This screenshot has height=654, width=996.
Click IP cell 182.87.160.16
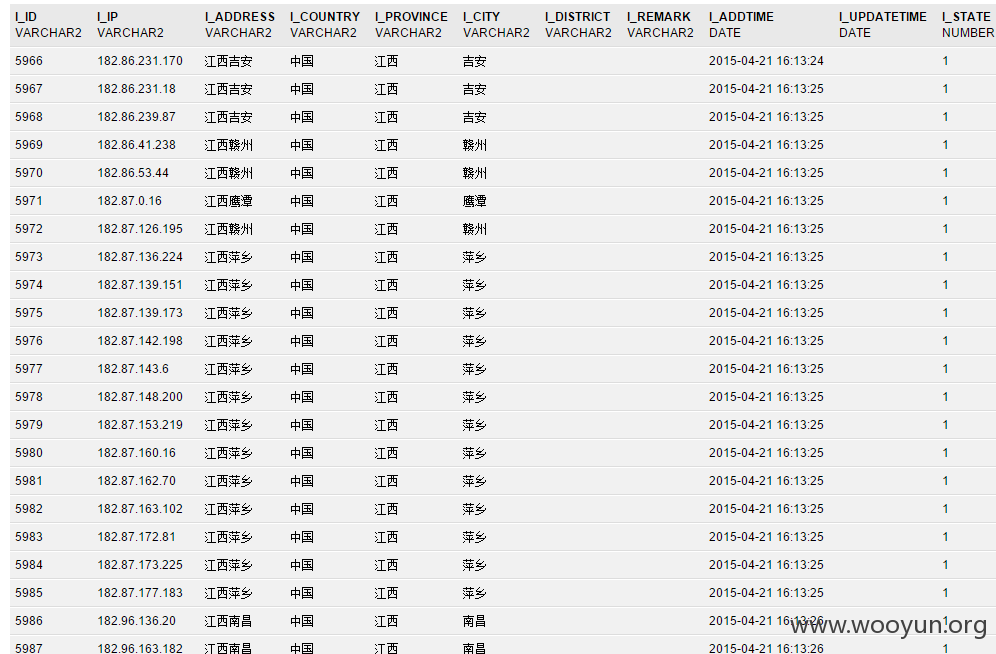[137, 453]
